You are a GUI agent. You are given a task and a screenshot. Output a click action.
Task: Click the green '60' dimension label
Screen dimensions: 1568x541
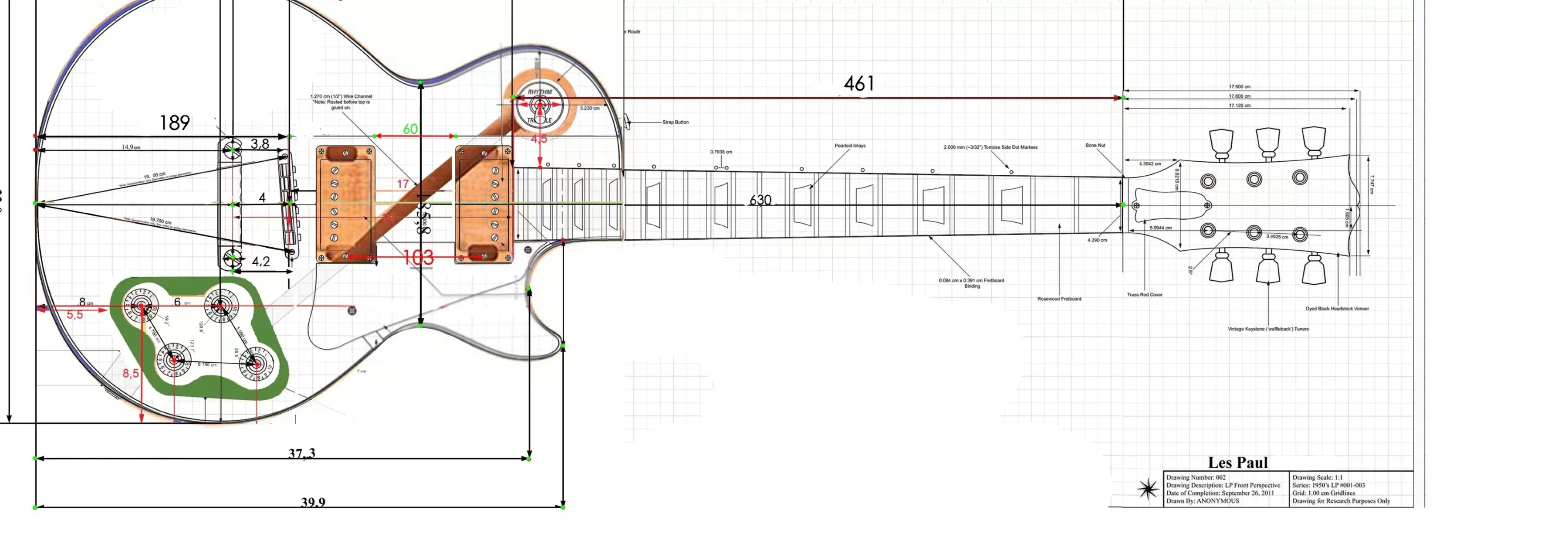pos(410,129)
